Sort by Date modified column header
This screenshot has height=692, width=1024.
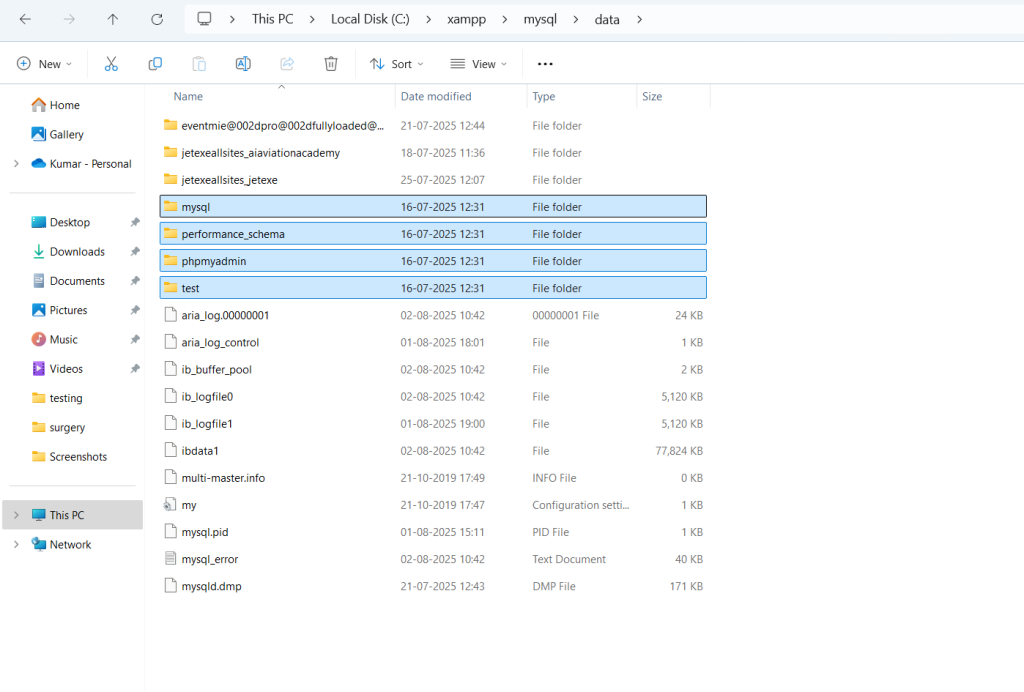tap(436, 97)
